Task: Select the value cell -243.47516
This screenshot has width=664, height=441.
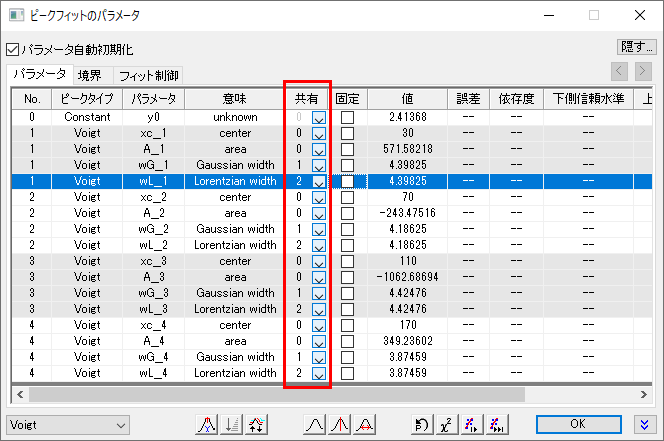Action: (407, 214)
